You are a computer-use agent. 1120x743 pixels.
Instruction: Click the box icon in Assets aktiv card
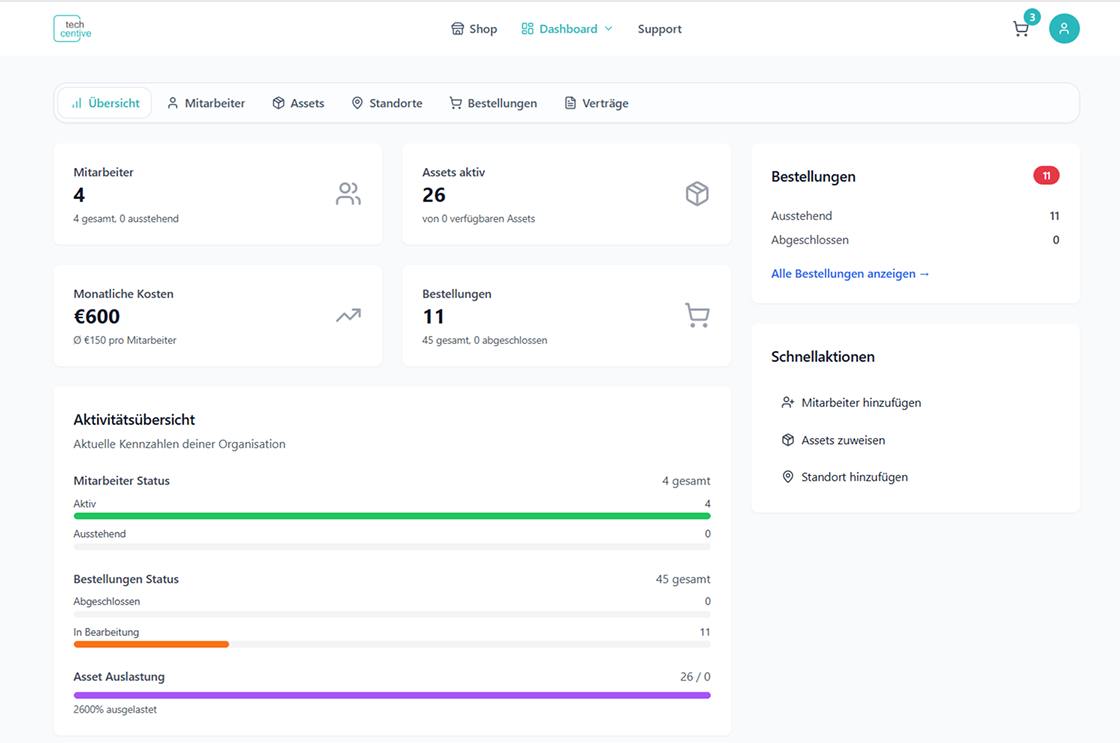(697, 194)
